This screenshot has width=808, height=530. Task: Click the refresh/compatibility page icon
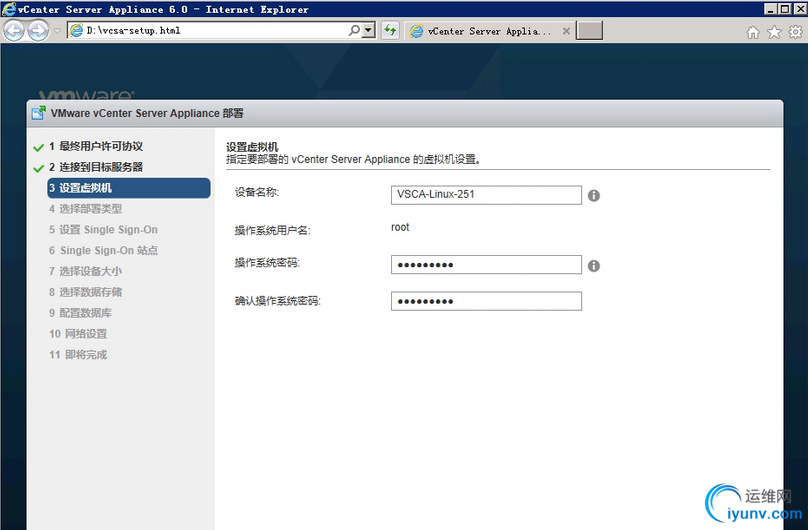[x=391, y=30]
